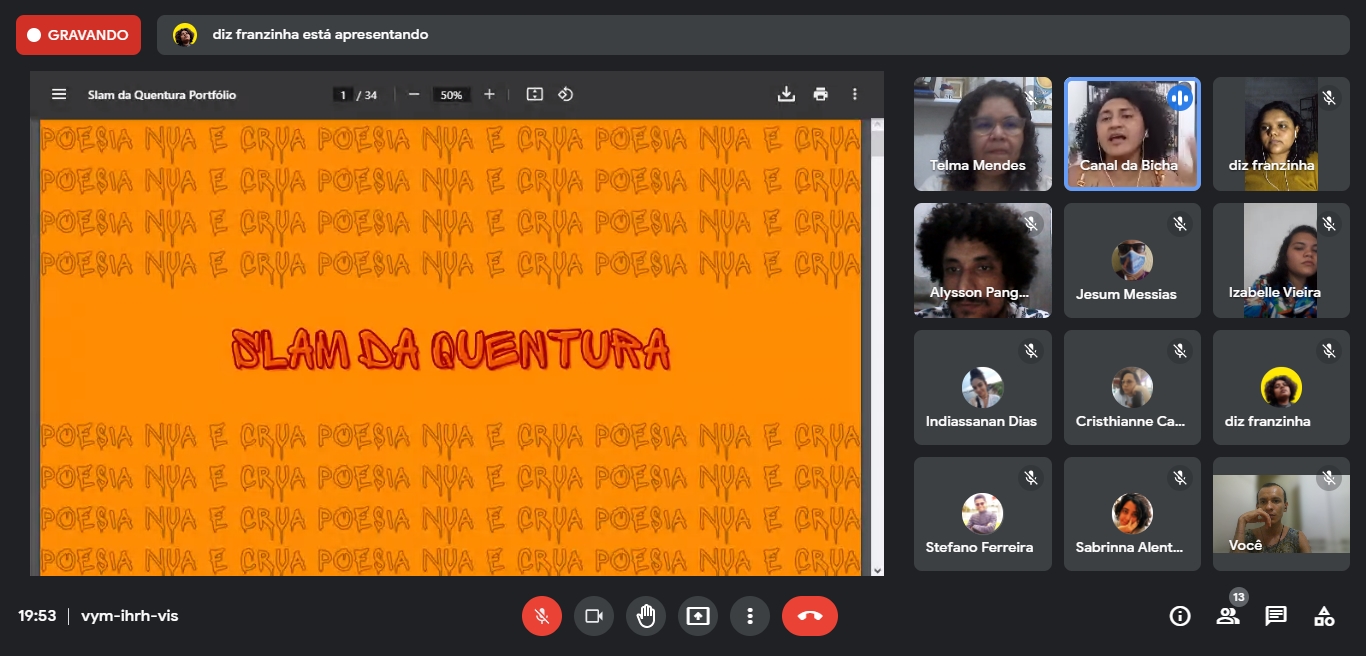1366x656 pixels.
Task: Open more call options menu
Action: coord(750,616)
